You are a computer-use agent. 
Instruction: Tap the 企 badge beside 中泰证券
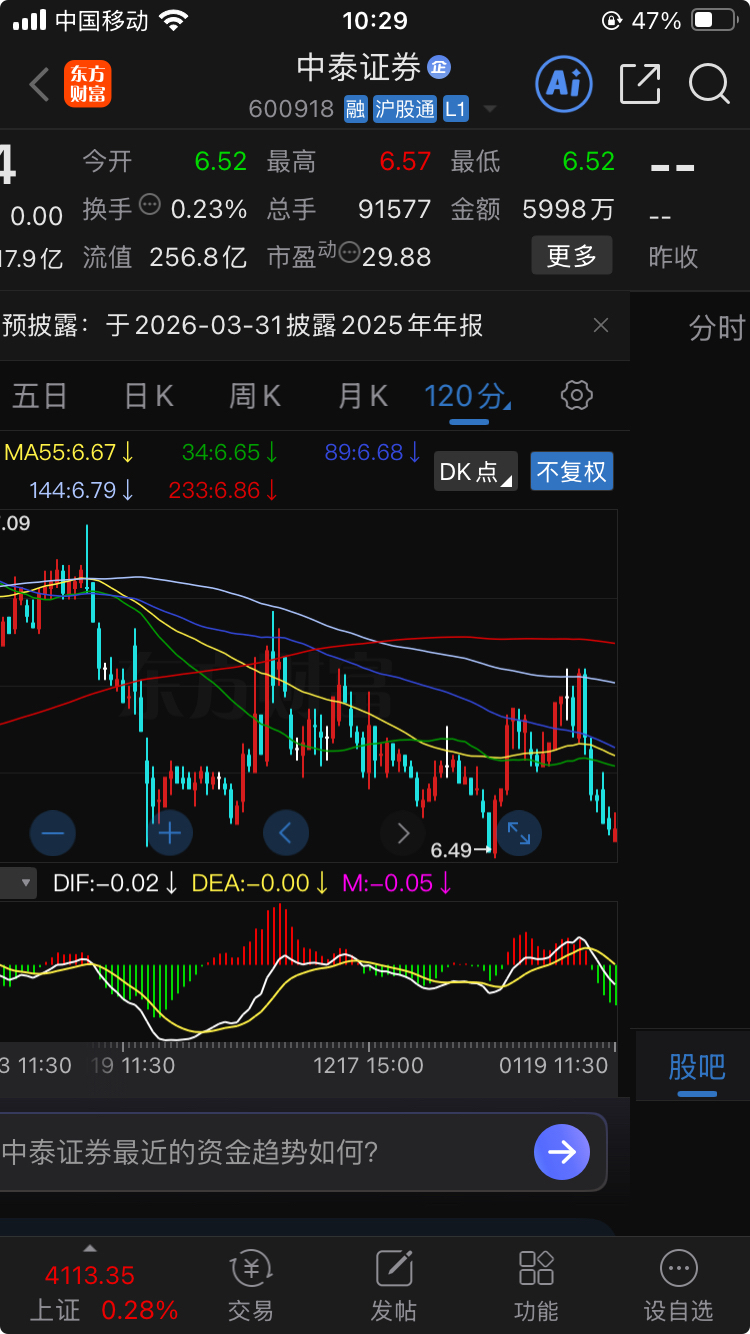(439, 67)
